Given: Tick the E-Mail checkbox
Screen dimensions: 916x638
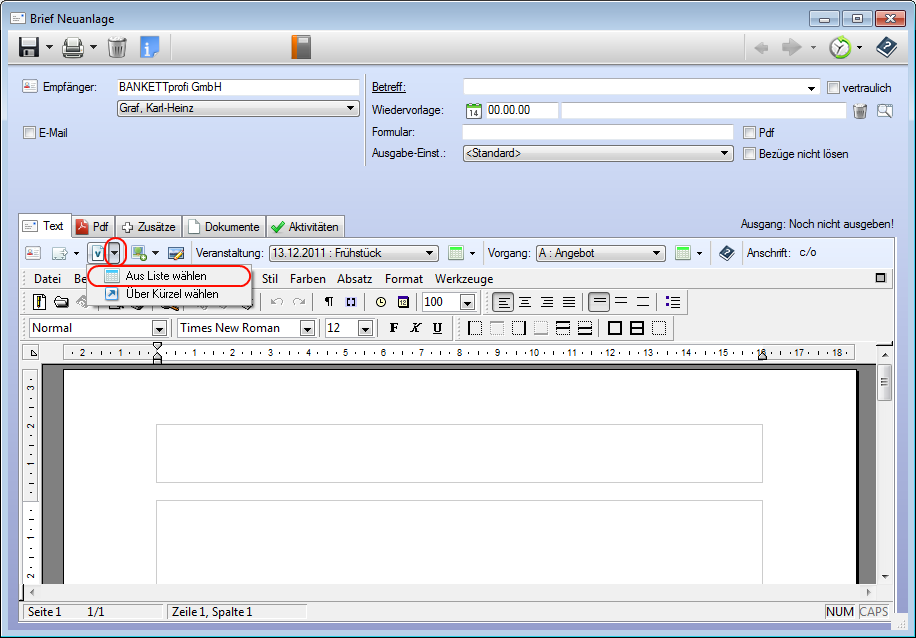Looking at the screenshot, I should click(x=29, y=132).
